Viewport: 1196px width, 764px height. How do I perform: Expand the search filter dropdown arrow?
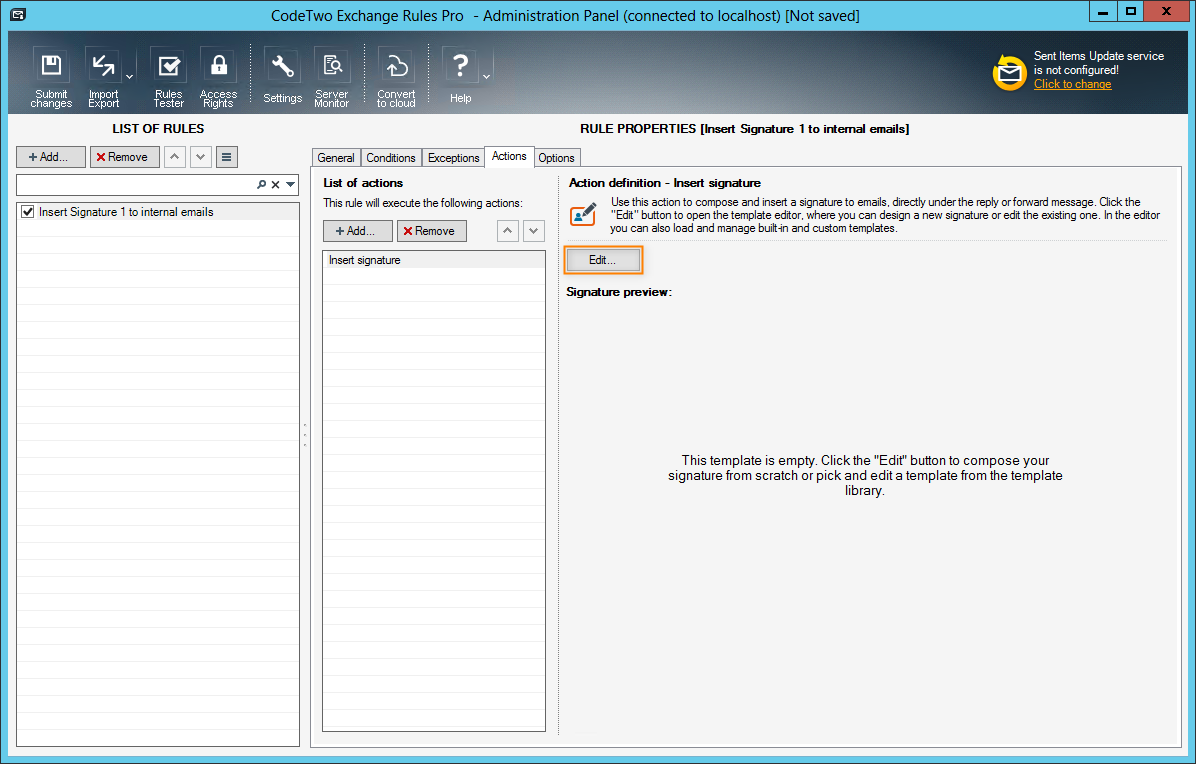291,185
